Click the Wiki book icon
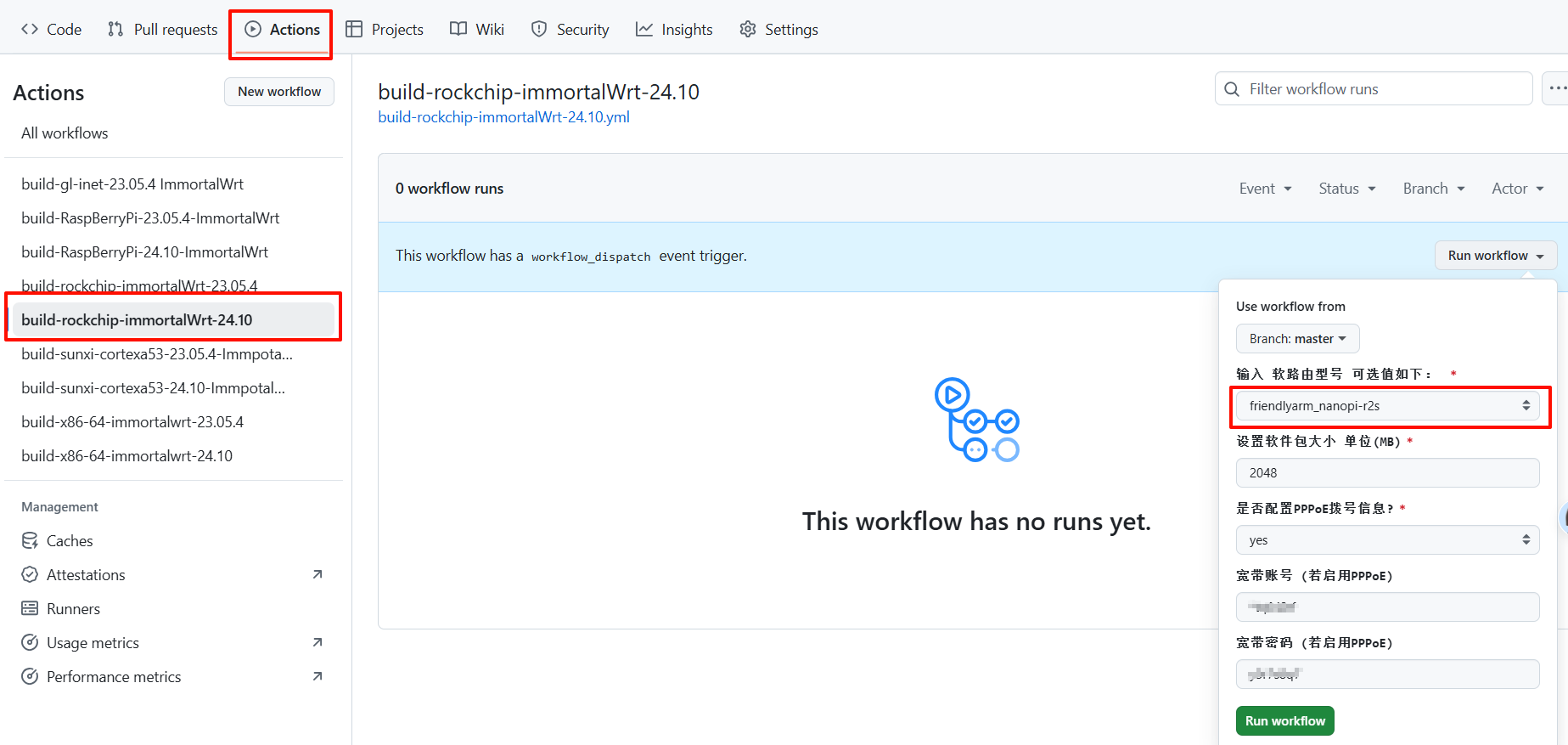This screenshot has width=1568, height=745. (x=458, y=29)
